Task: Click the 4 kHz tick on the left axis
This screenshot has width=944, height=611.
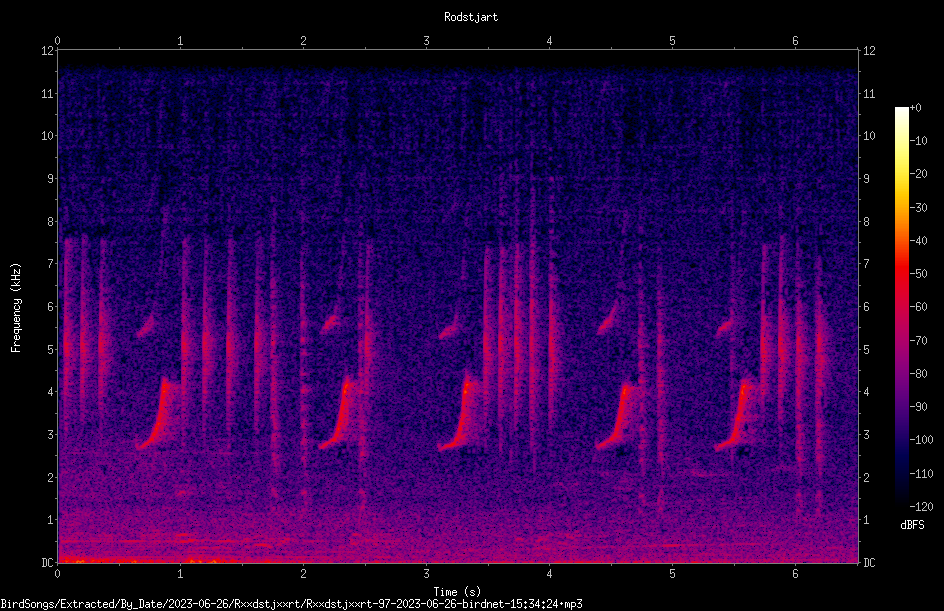Action: [50, 392]
